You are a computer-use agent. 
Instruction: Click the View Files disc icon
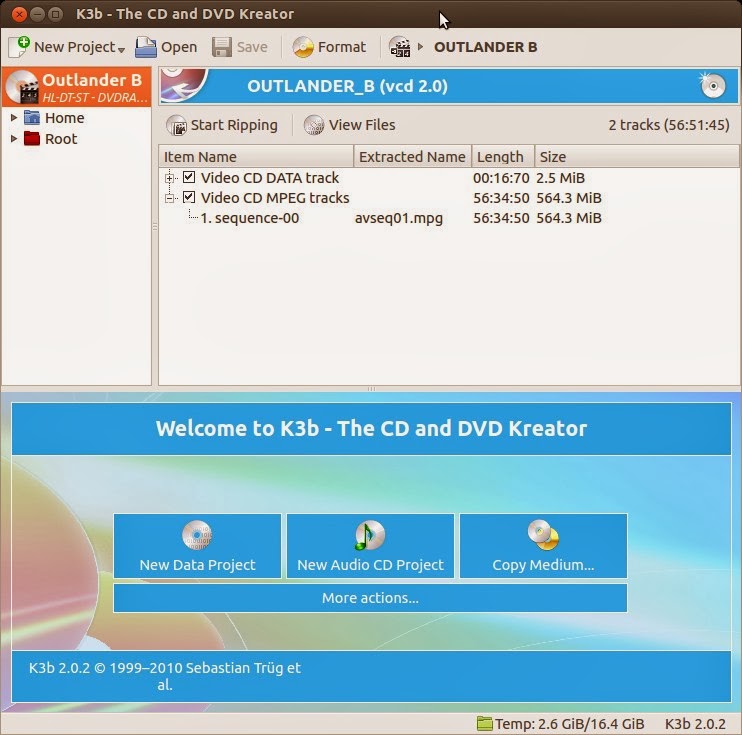coord(314,125)
